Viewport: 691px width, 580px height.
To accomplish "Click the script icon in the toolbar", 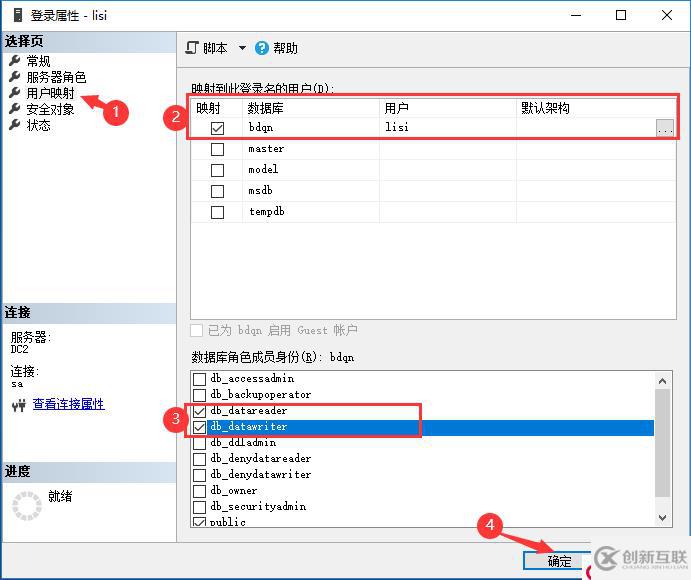I will 192,48.
